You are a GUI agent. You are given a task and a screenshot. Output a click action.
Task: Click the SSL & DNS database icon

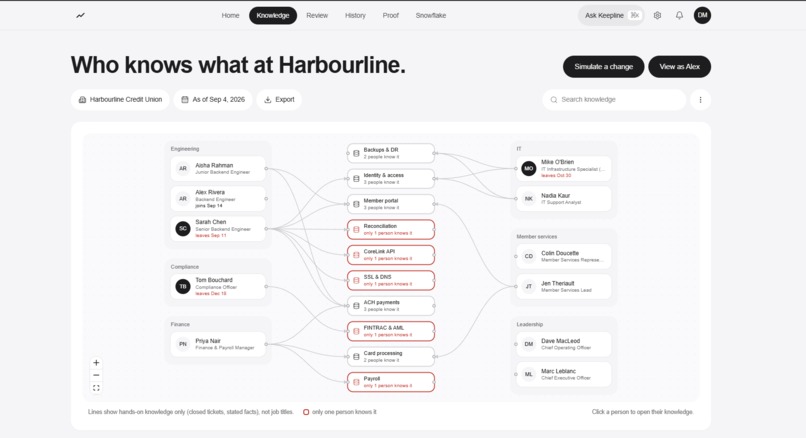356,280
